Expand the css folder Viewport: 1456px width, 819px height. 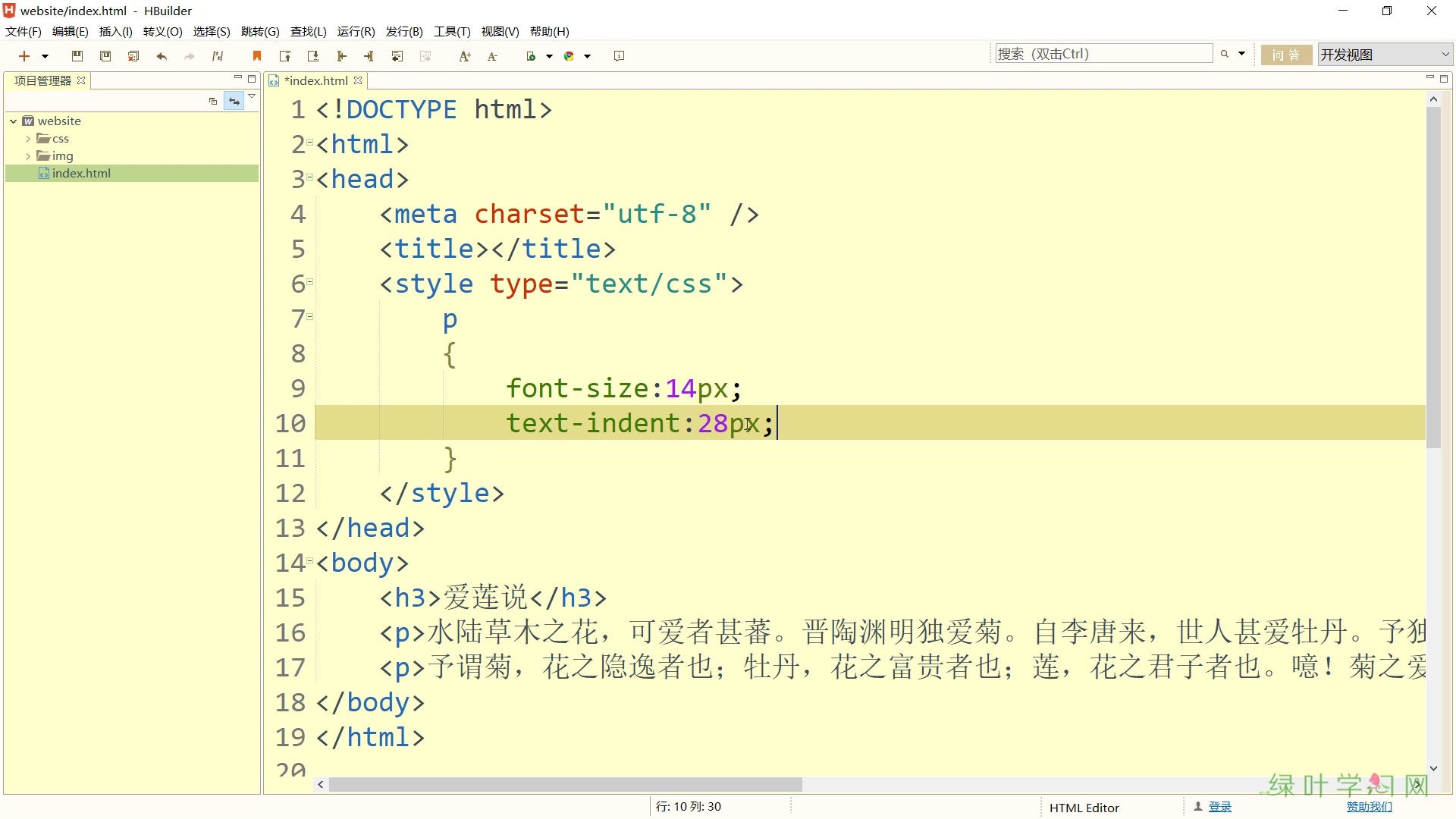pyautogui.click(x=28, y=139)
